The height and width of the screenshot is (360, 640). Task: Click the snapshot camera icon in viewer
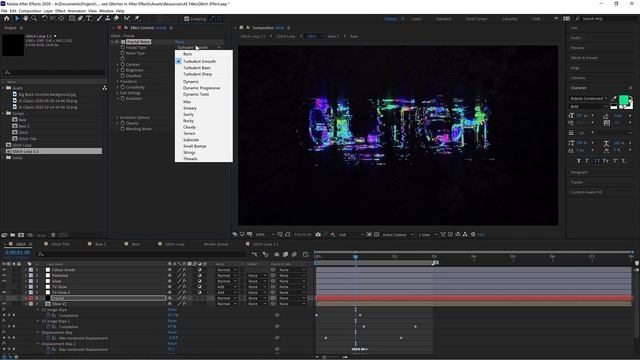[318, 235]
